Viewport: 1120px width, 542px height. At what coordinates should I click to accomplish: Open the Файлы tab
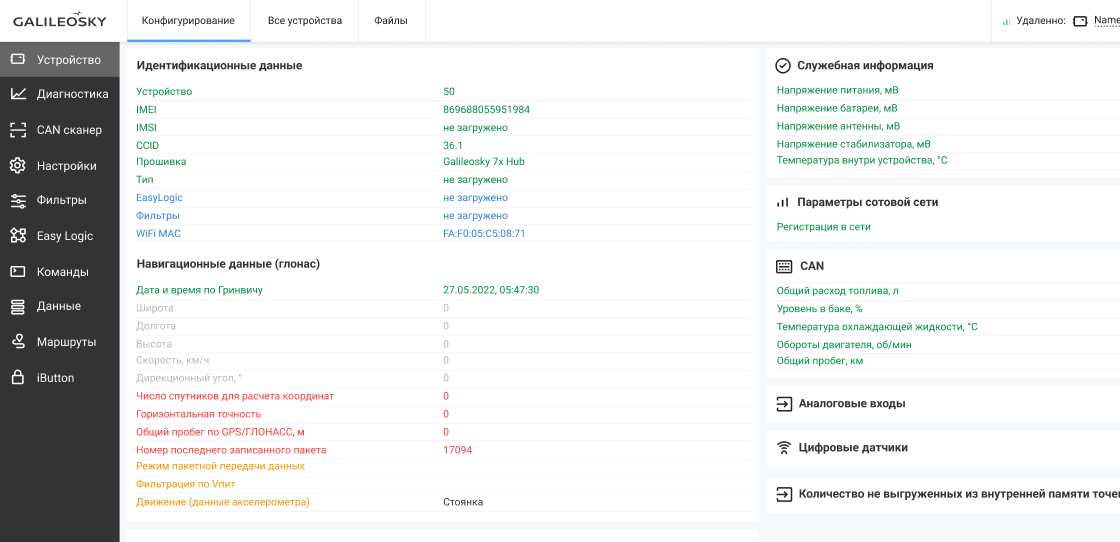[390, 21]
